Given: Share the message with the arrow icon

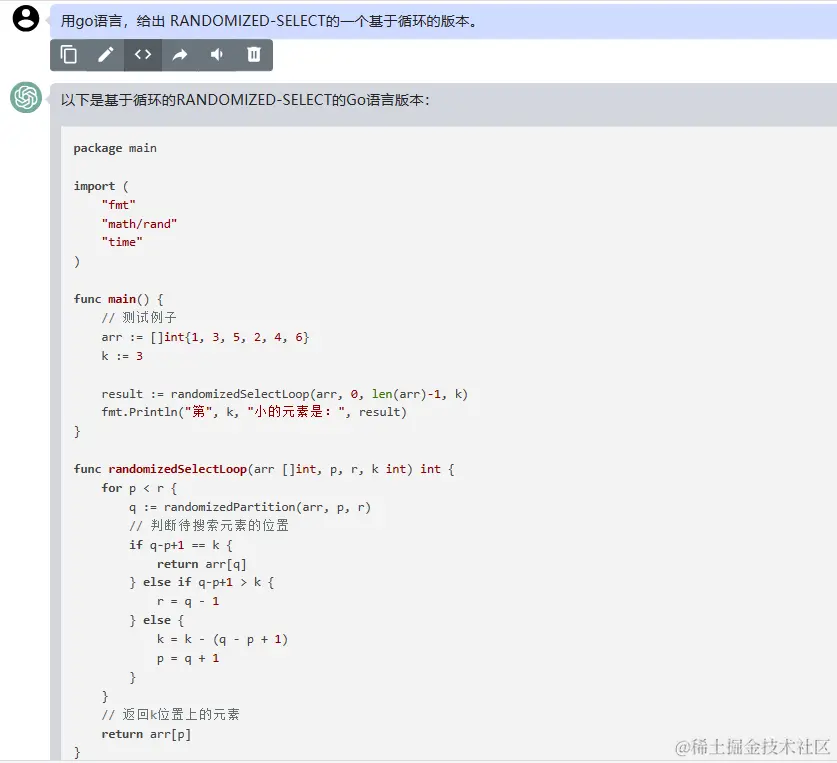Looking at the screenshot, I should [x=180, y=54].
